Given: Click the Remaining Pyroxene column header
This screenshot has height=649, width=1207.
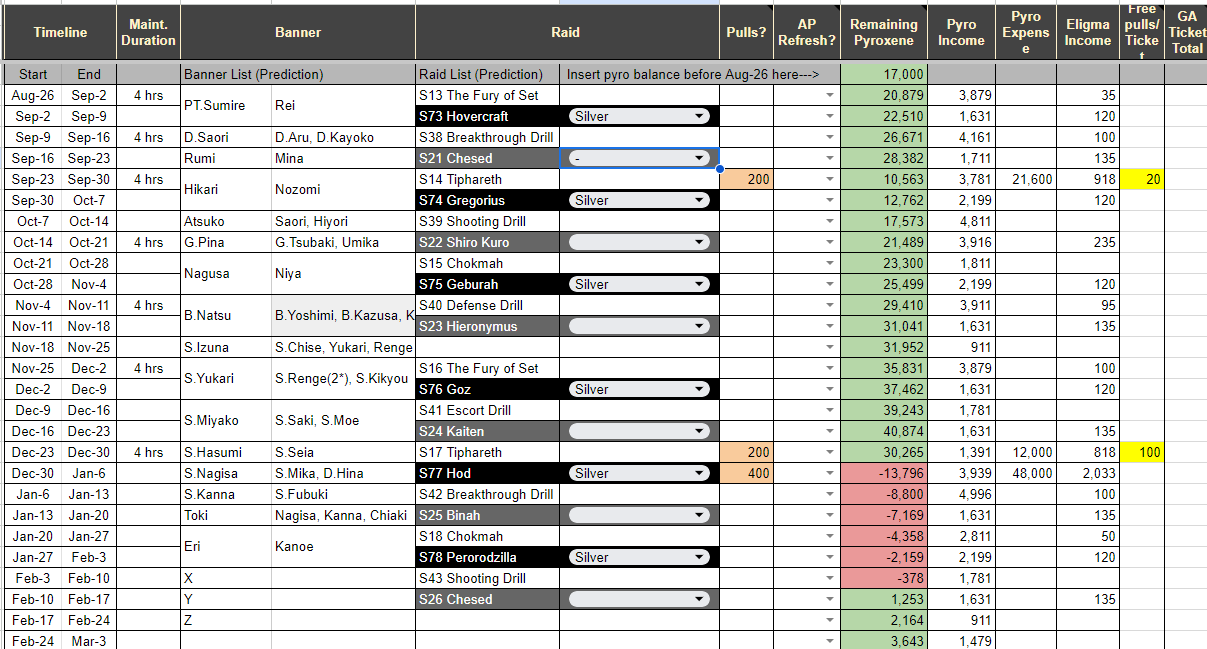Looking at the screenshot, I should (884, 32).
